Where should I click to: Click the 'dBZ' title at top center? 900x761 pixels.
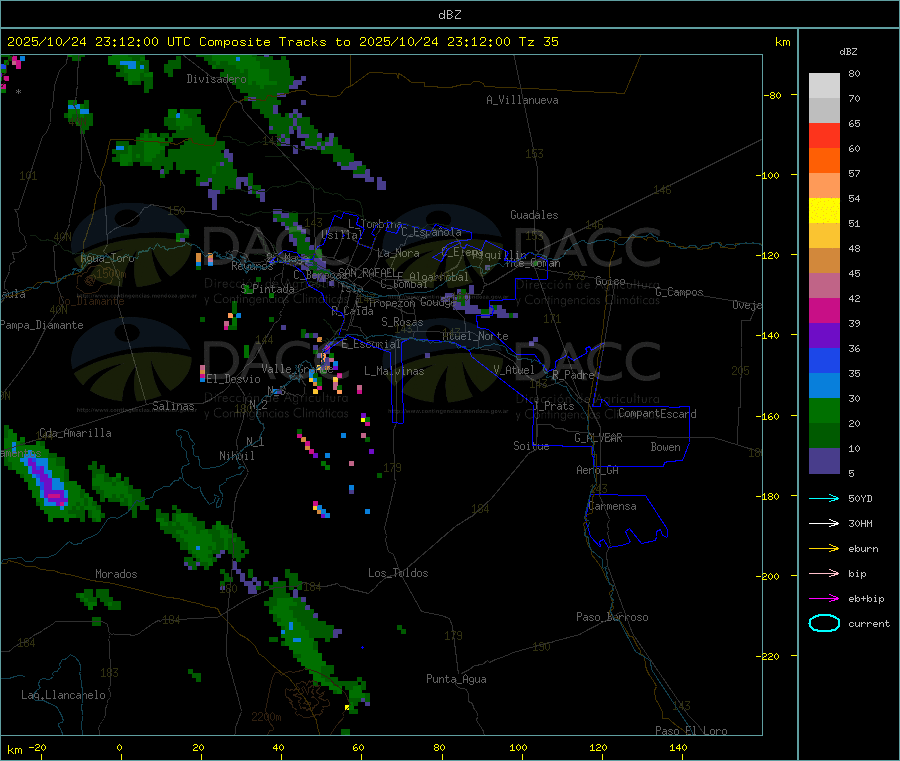(449, 15)
